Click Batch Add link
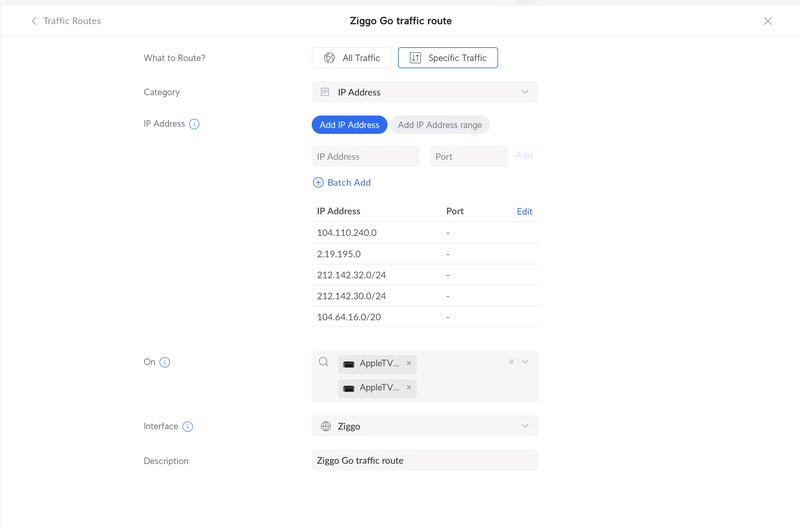 click(x=342, y=183)
